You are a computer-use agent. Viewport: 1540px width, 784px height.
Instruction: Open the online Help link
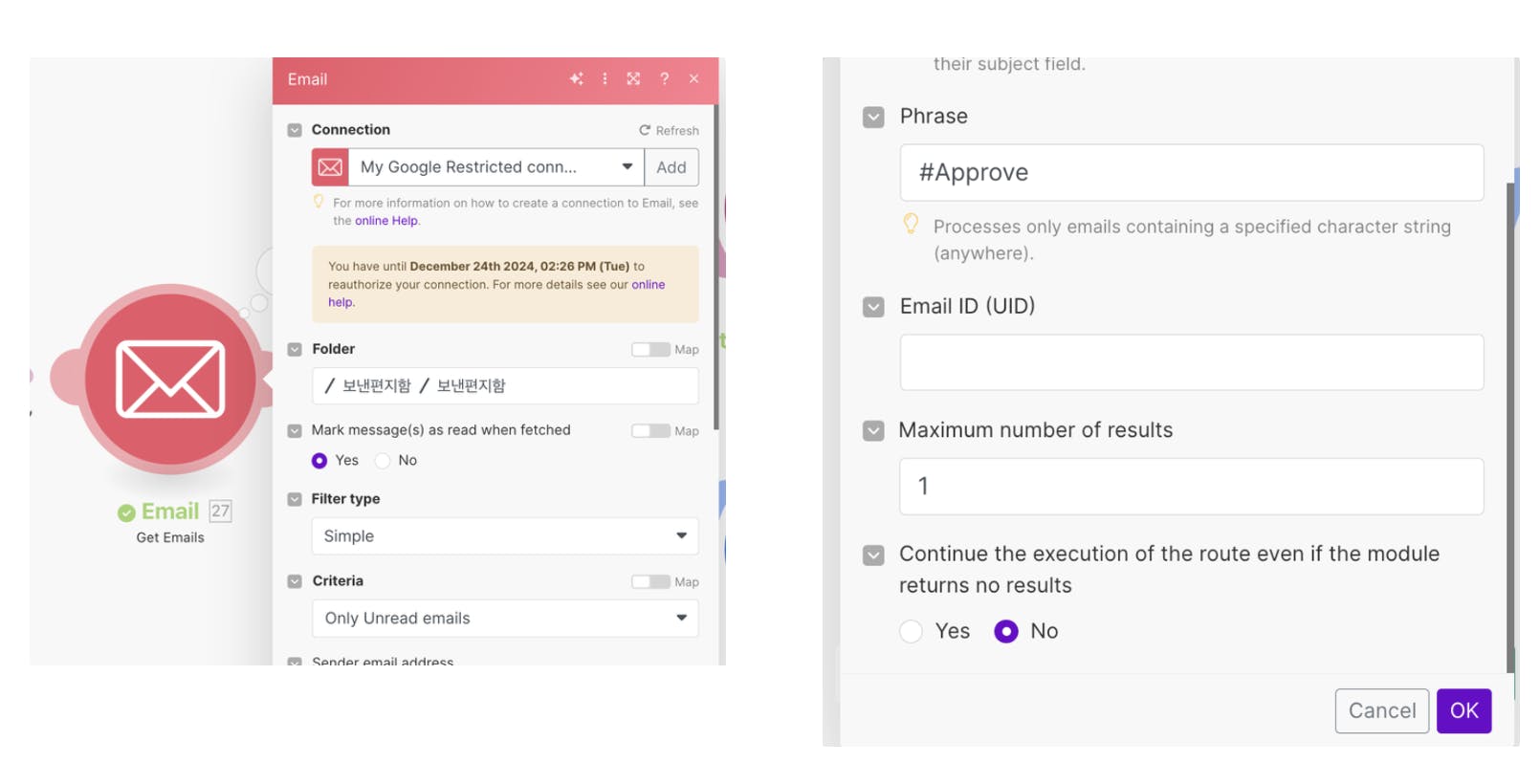[x=386, y=221]
